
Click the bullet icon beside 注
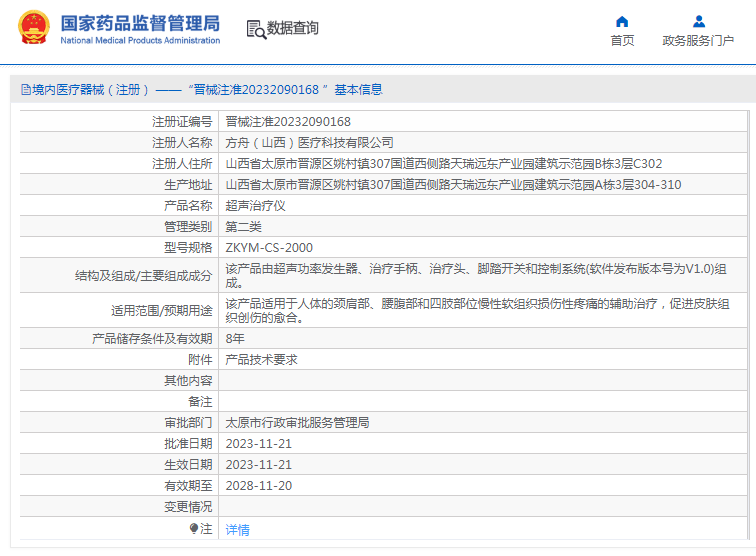(x=194, y=528)
